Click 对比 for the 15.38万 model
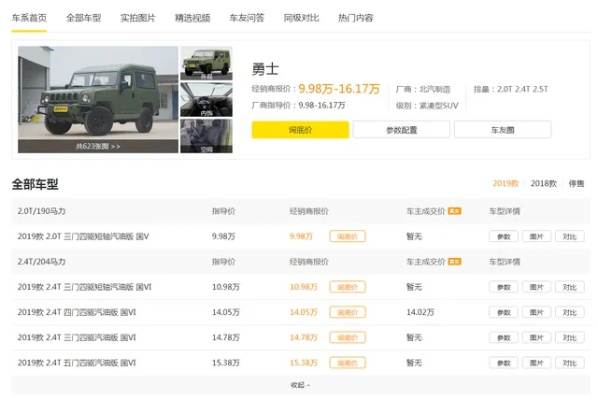This screenshot has height=400, width=598. 569,362
